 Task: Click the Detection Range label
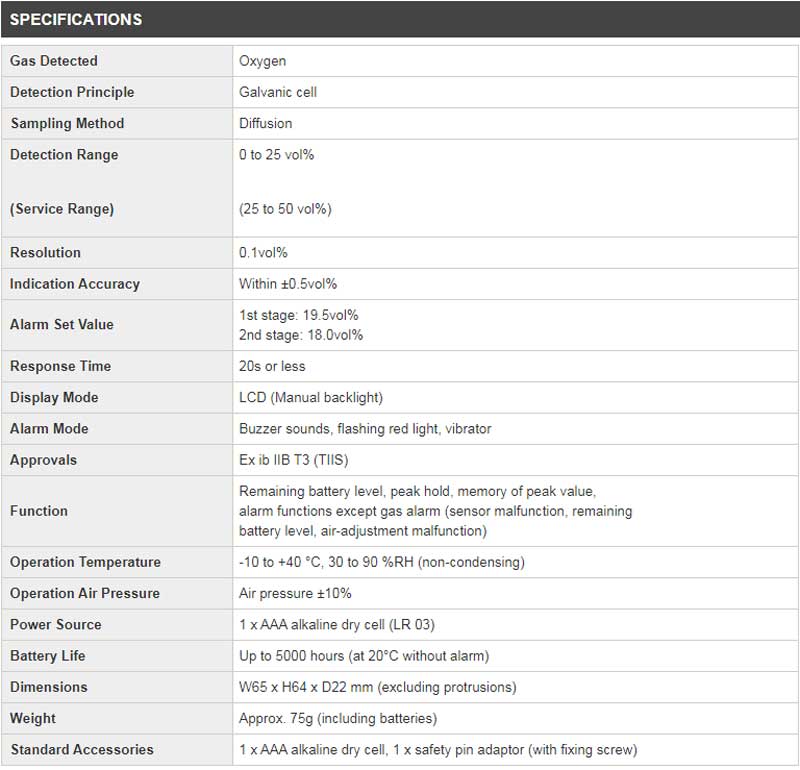(64, 155)
